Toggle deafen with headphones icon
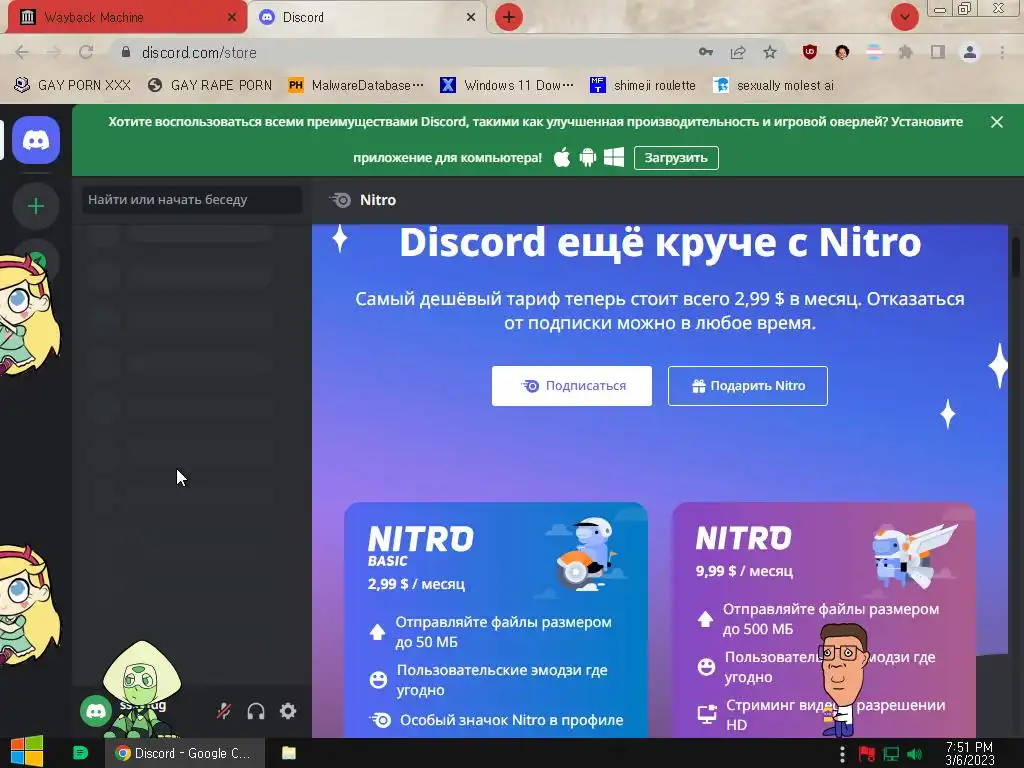Screen dimensions: 1024x768 point(256,711)
